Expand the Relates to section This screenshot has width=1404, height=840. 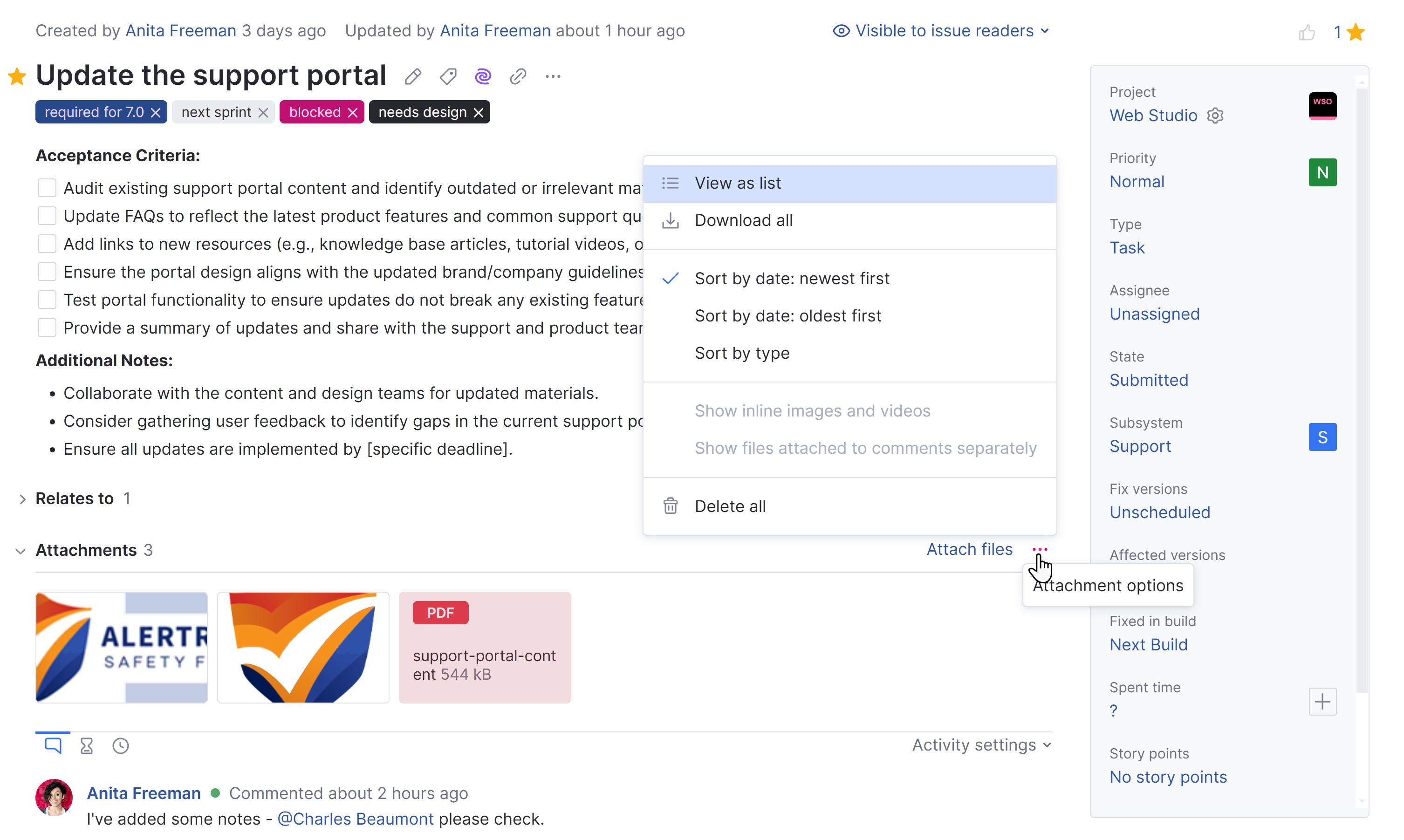(x=22, y=499)
